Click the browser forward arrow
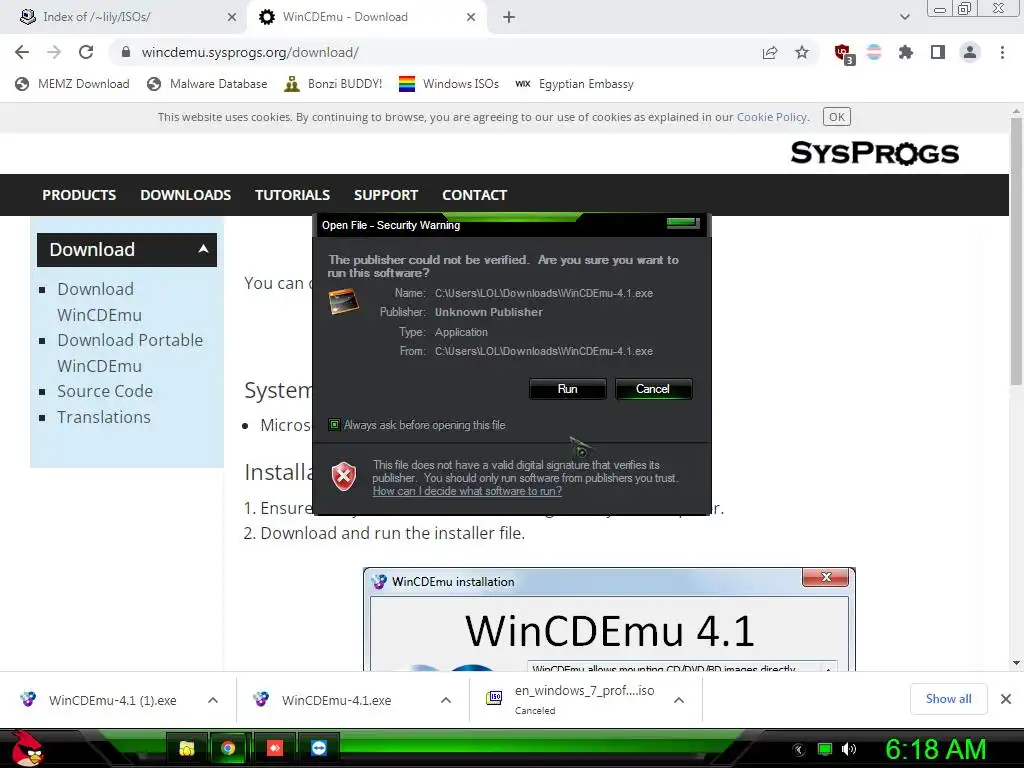Viewport: 1024px width, 768px height. point(54,52)
